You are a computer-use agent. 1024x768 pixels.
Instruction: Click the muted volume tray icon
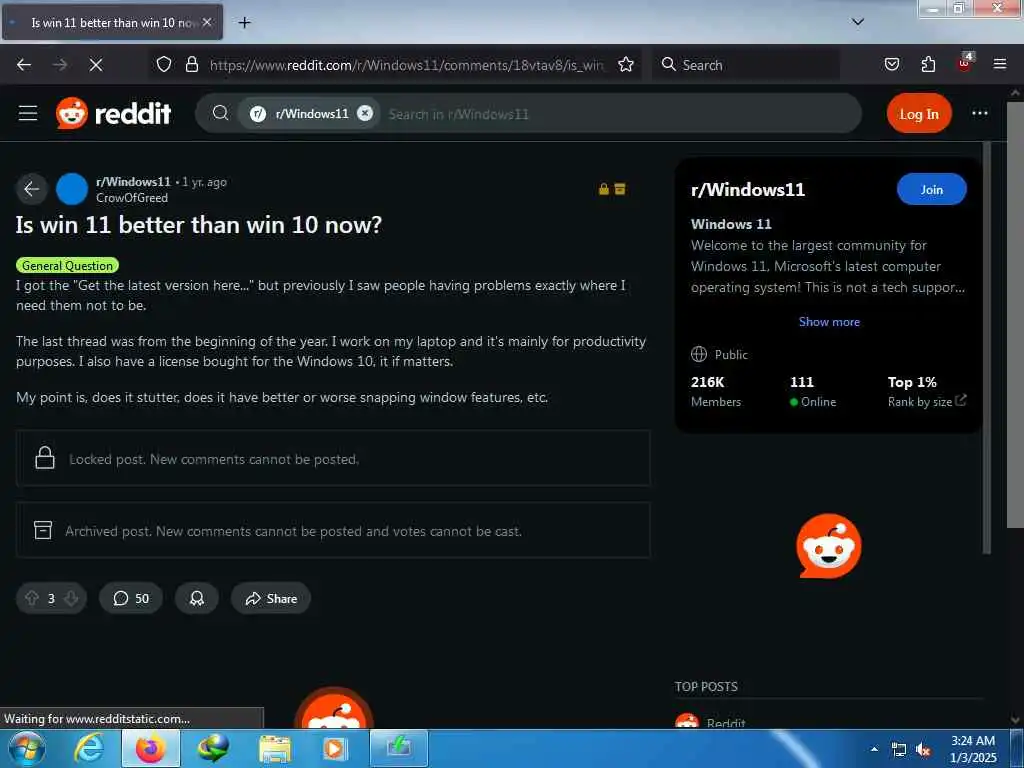[x=923, y=750]
